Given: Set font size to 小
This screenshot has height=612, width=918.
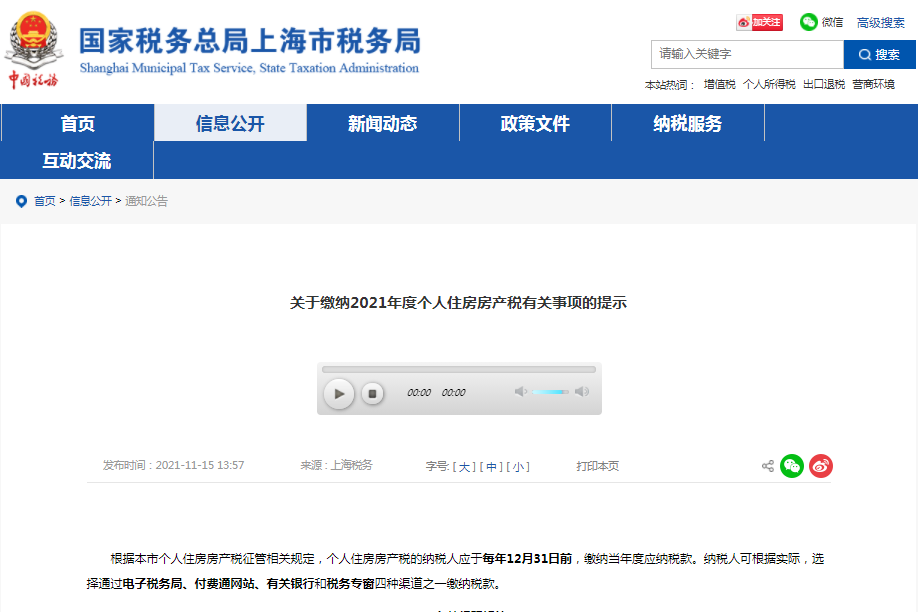Looking at the screenshot, I should pos(518,467).
